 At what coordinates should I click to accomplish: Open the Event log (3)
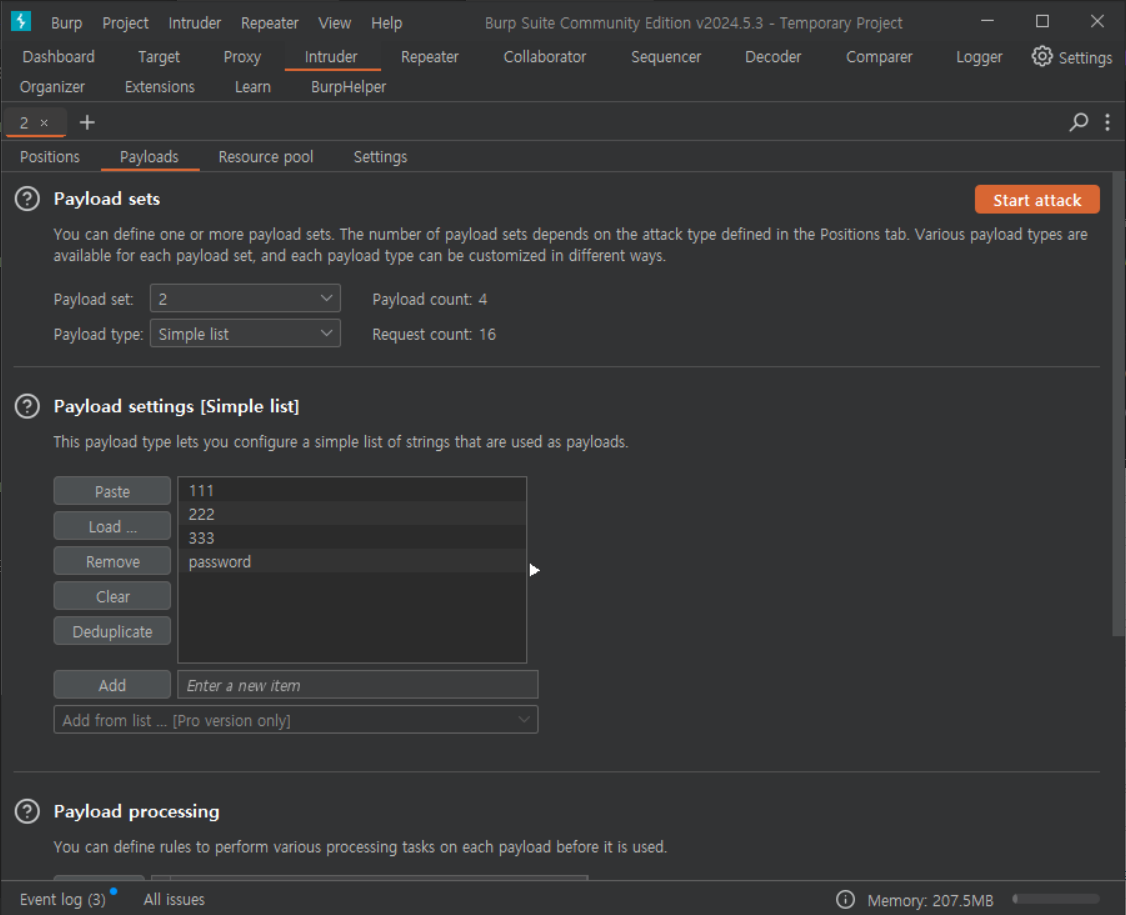tap(62, 899)
